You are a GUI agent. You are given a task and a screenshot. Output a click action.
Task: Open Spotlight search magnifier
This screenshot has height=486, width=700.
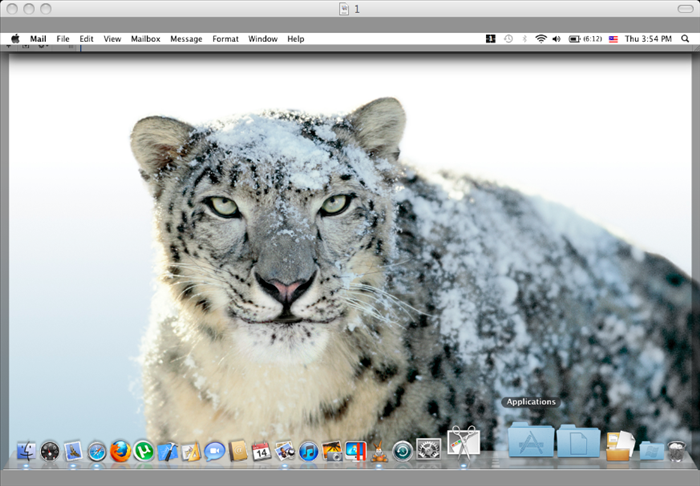coord(685,39)
